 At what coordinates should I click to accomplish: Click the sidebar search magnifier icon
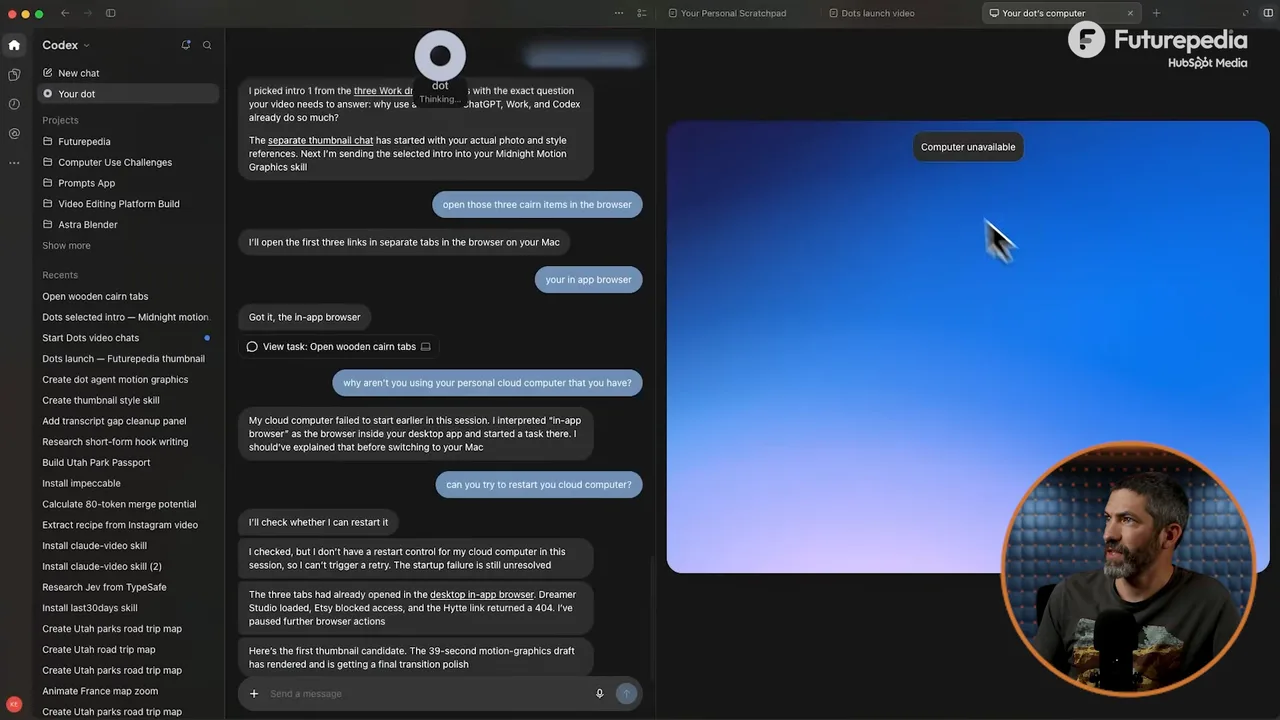coord(207,45)
